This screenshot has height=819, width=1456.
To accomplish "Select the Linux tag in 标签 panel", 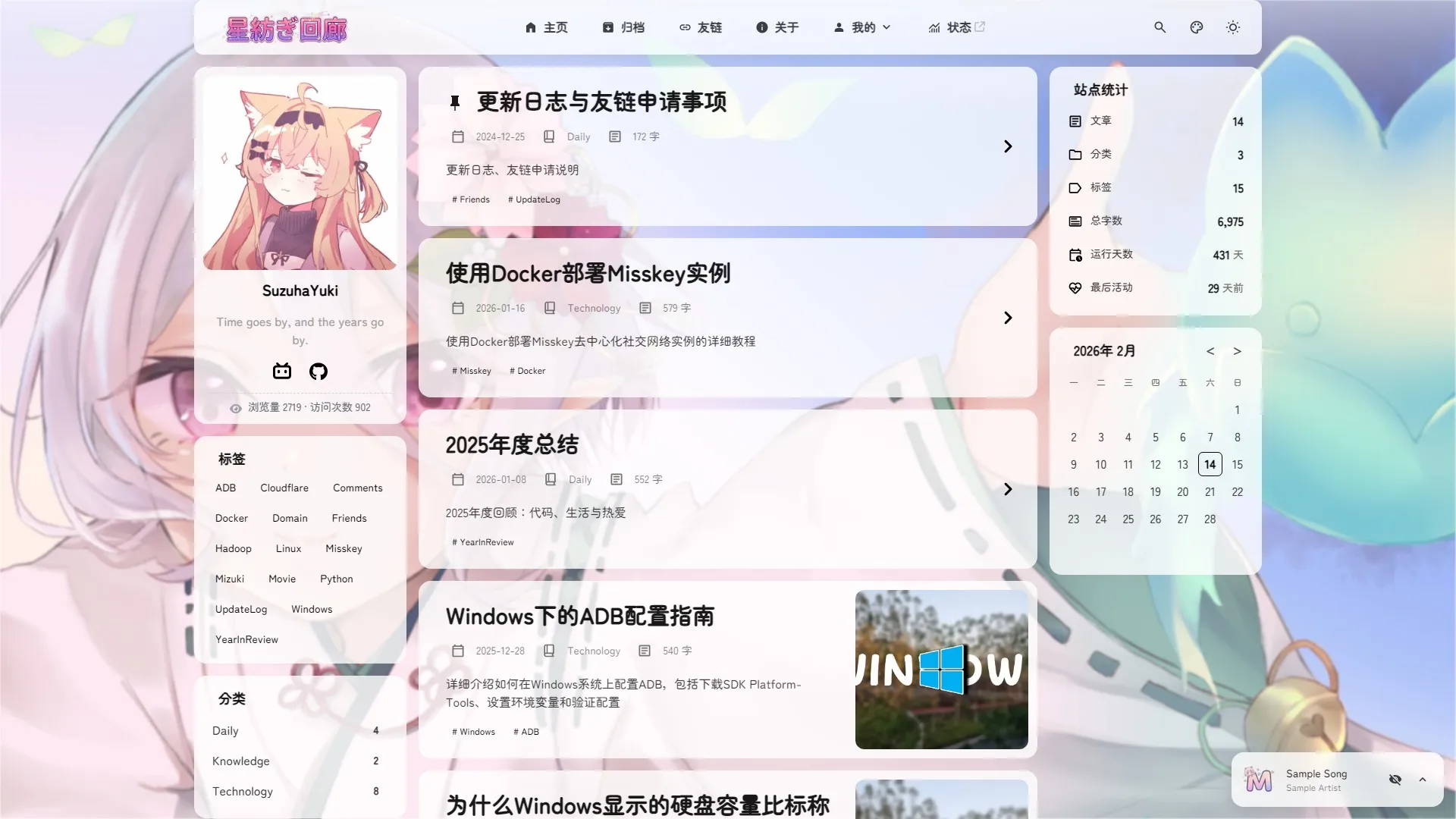I will [x=288, y=548].
